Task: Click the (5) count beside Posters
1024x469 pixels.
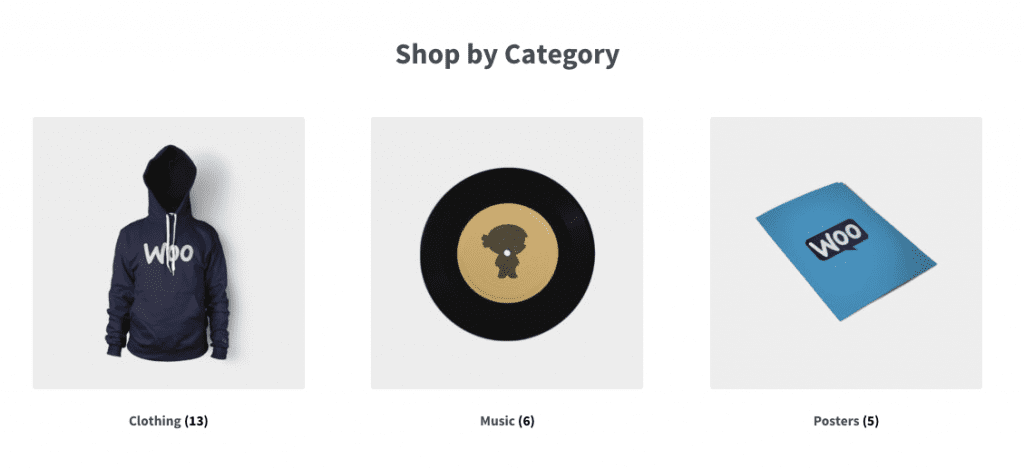Action: pos(871,421)
